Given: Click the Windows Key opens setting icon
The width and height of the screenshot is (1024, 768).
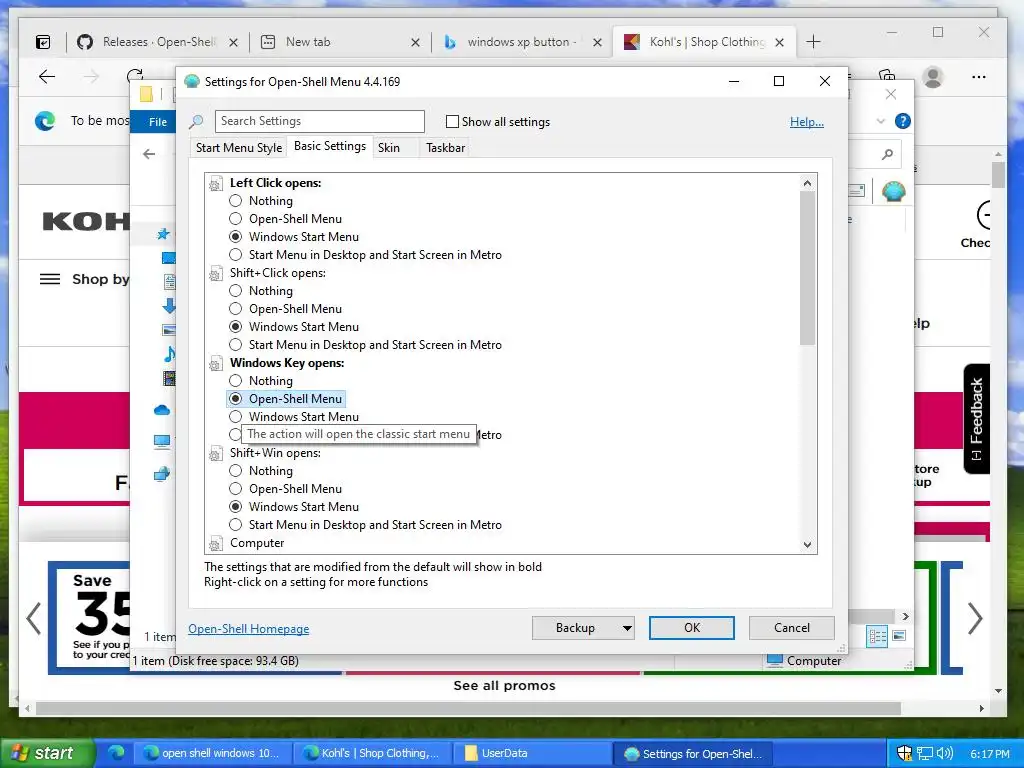Looking at the screenshot, I should (x=216, y=364).
